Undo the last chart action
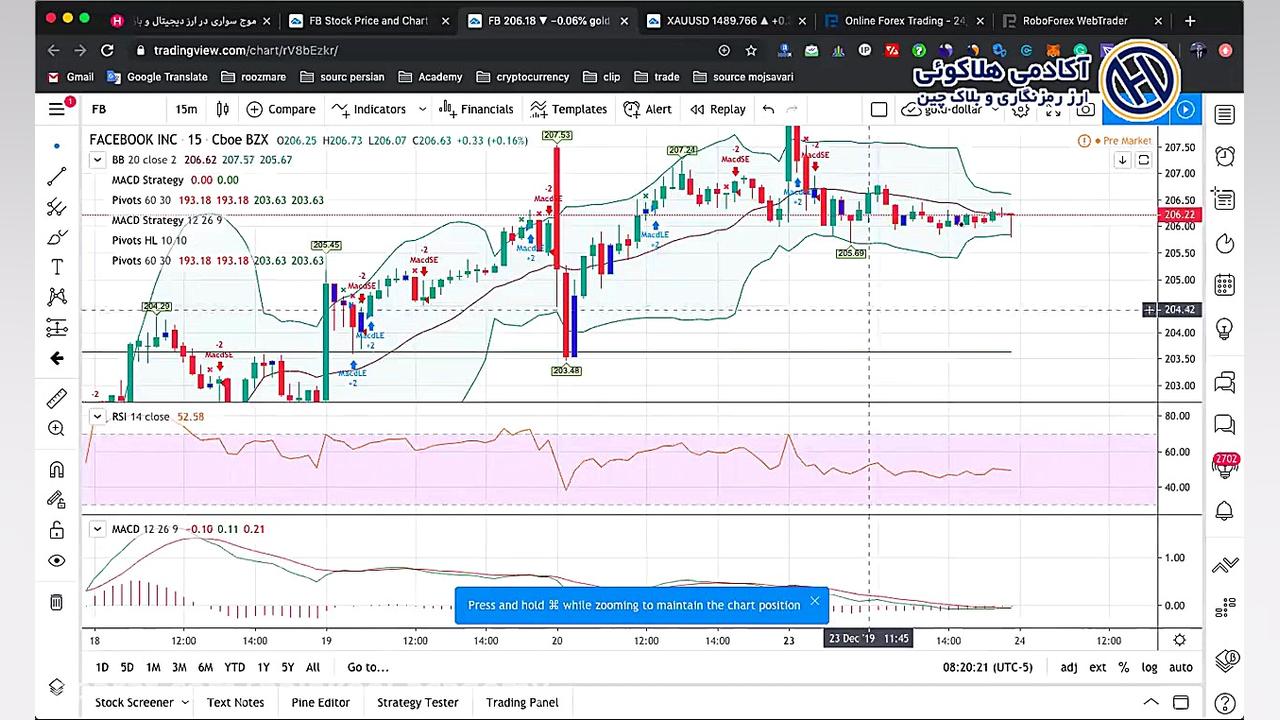Viewport: 1280px width, 720px height. tap(768, 109)
